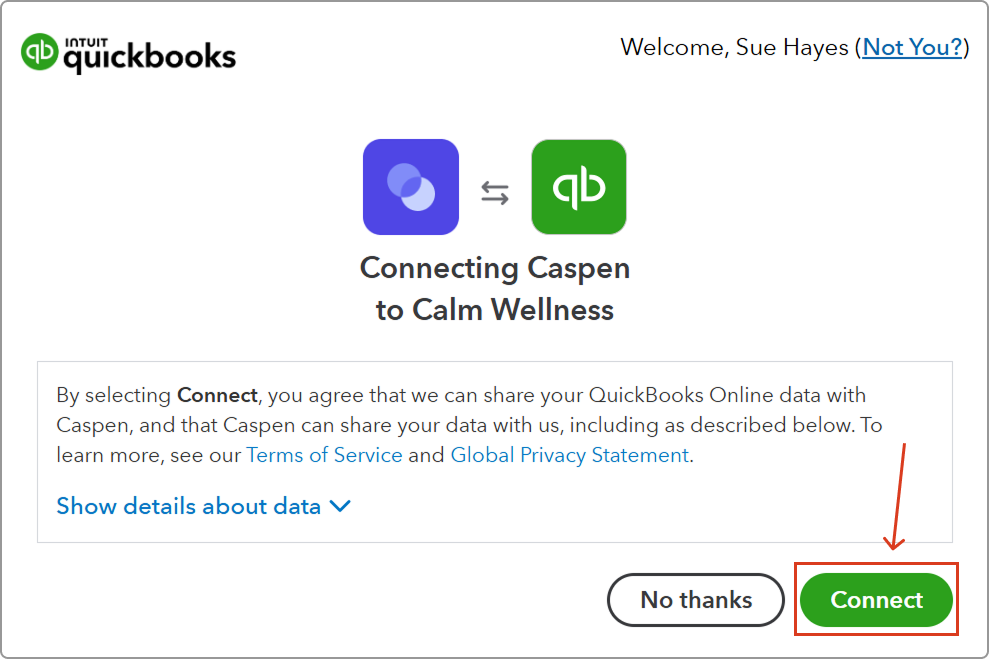Open the Global Privacy Statement link
The height and width of the screenshot is (659, 989).
click(x=569, y=455)
